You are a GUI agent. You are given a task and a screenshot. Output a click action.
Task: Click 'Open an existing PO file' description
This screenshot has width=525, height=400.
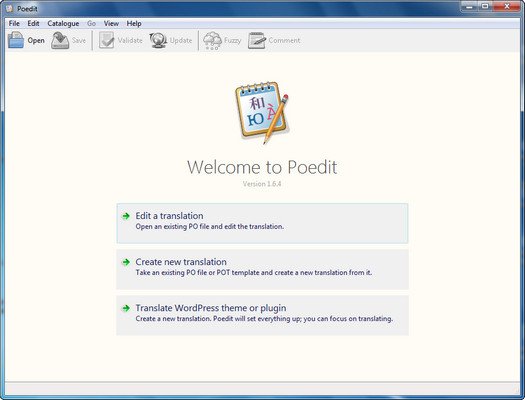coord(210,227)
